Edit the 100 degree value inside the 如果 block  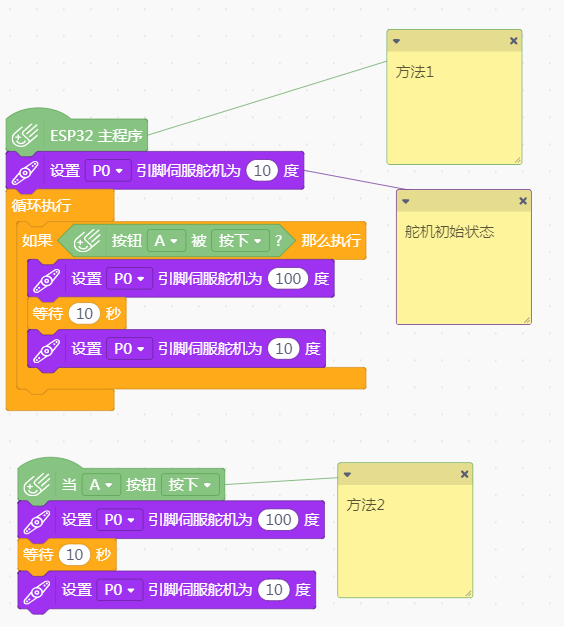[288, 279]
